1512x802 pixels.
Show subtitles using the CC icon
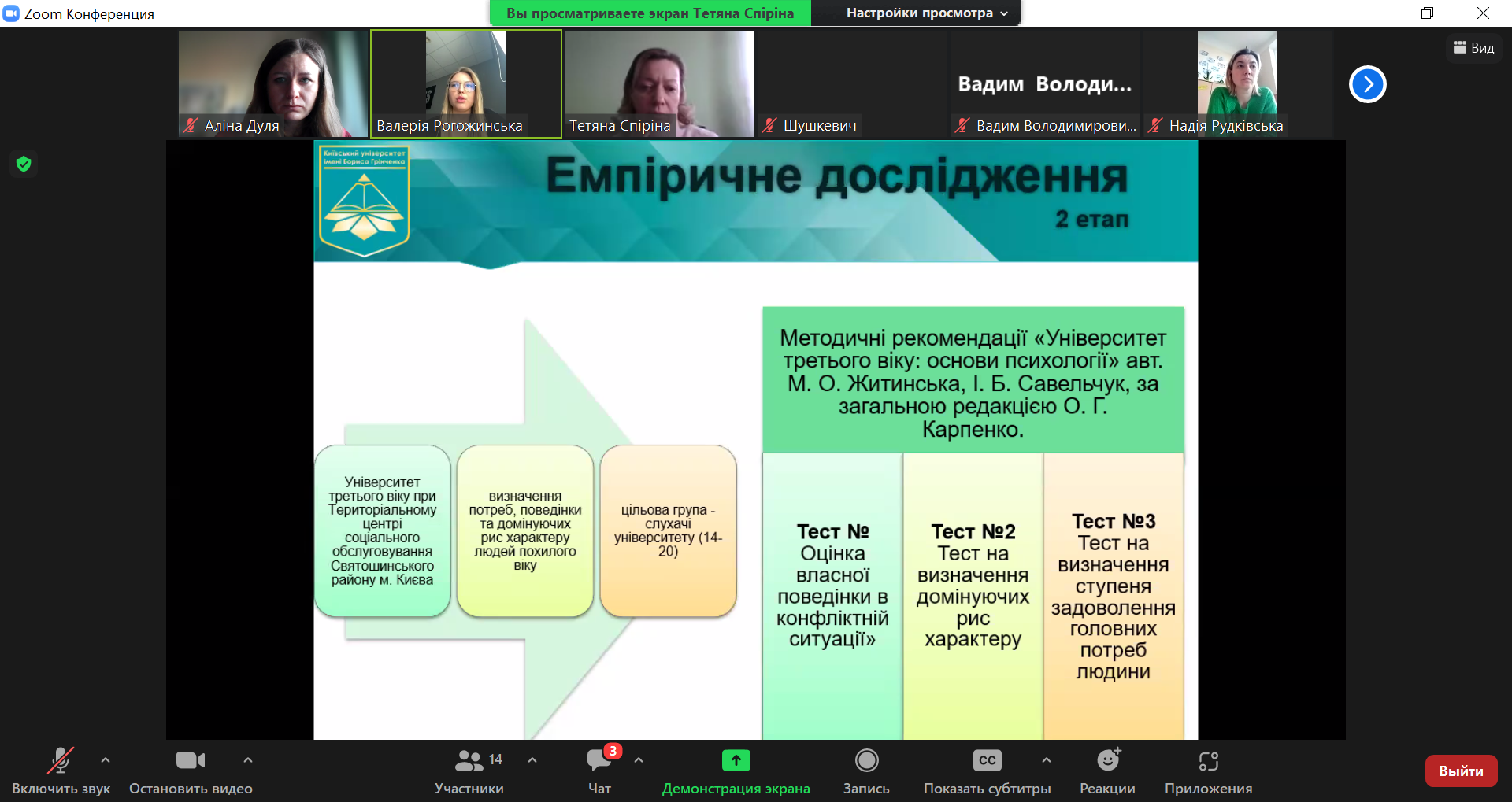987,761
